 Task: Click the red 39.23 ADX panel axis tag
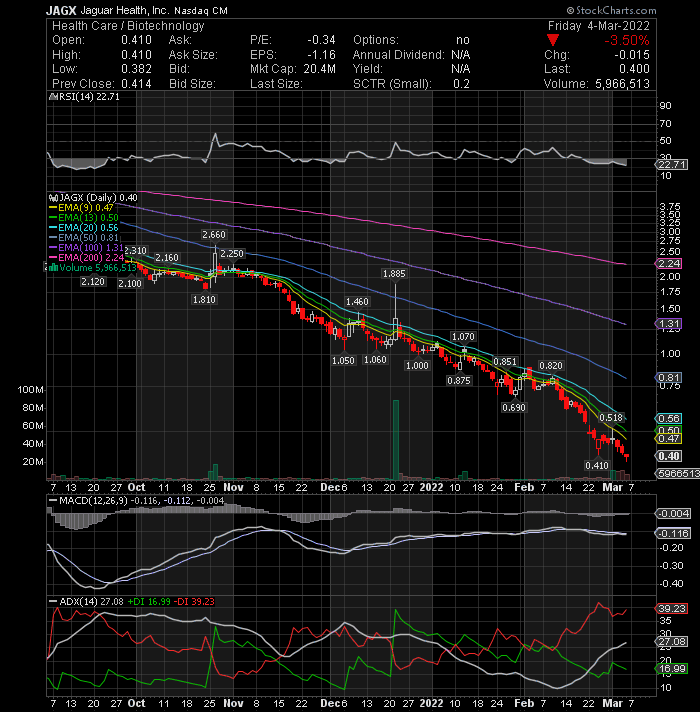point(672,608)
